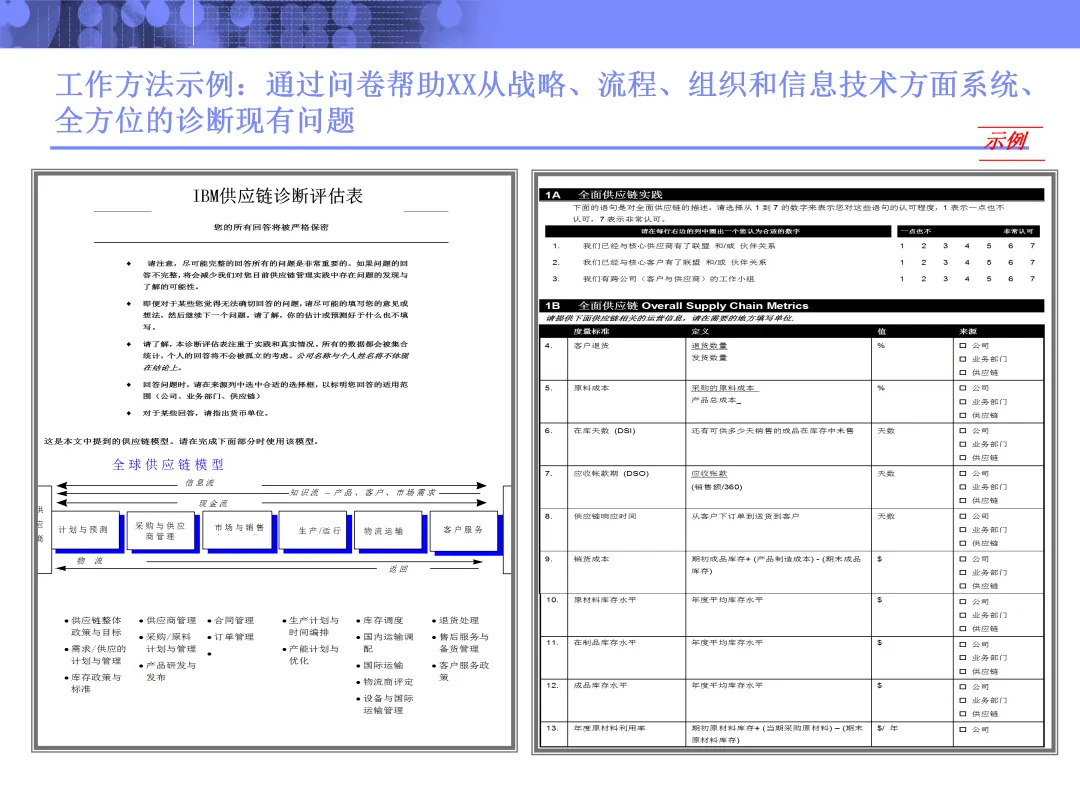Click the 全球供应链模型 heading
This screenshot has width=1080, height=810.
[x=168, y=465]
